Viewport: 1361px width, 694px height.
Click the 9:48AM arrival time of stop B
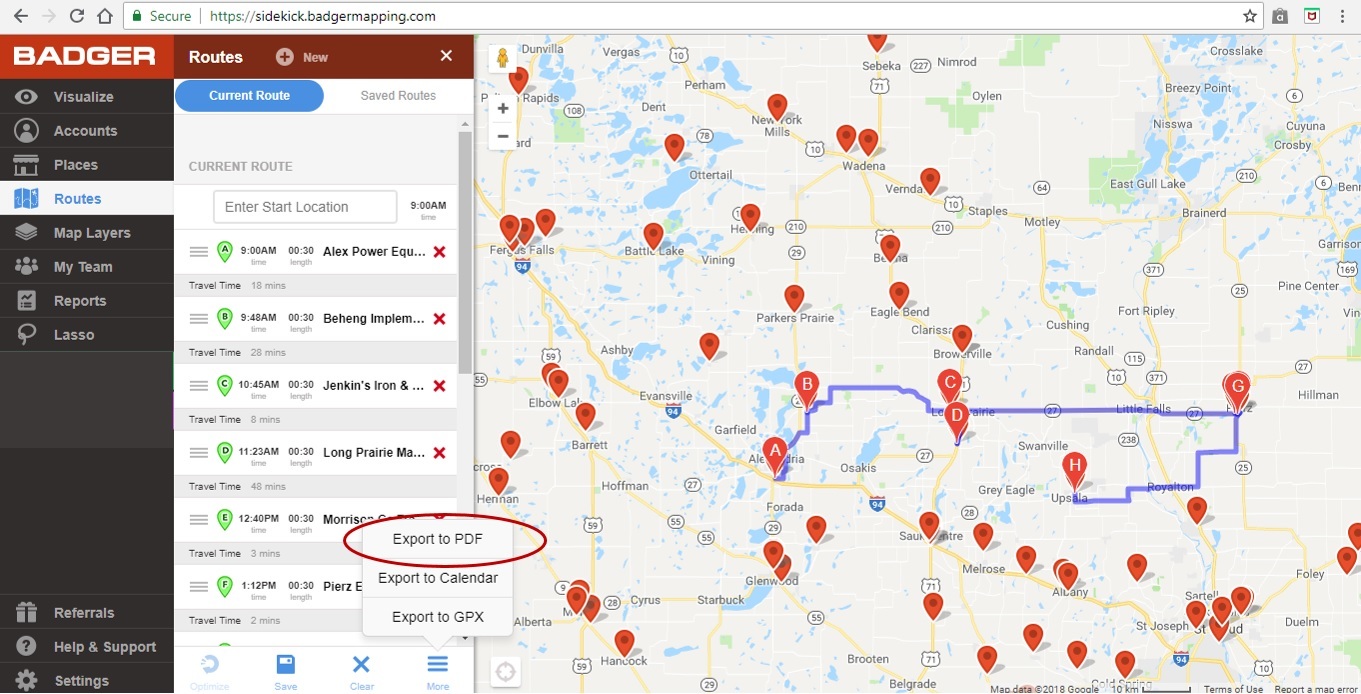coord(258,318)
